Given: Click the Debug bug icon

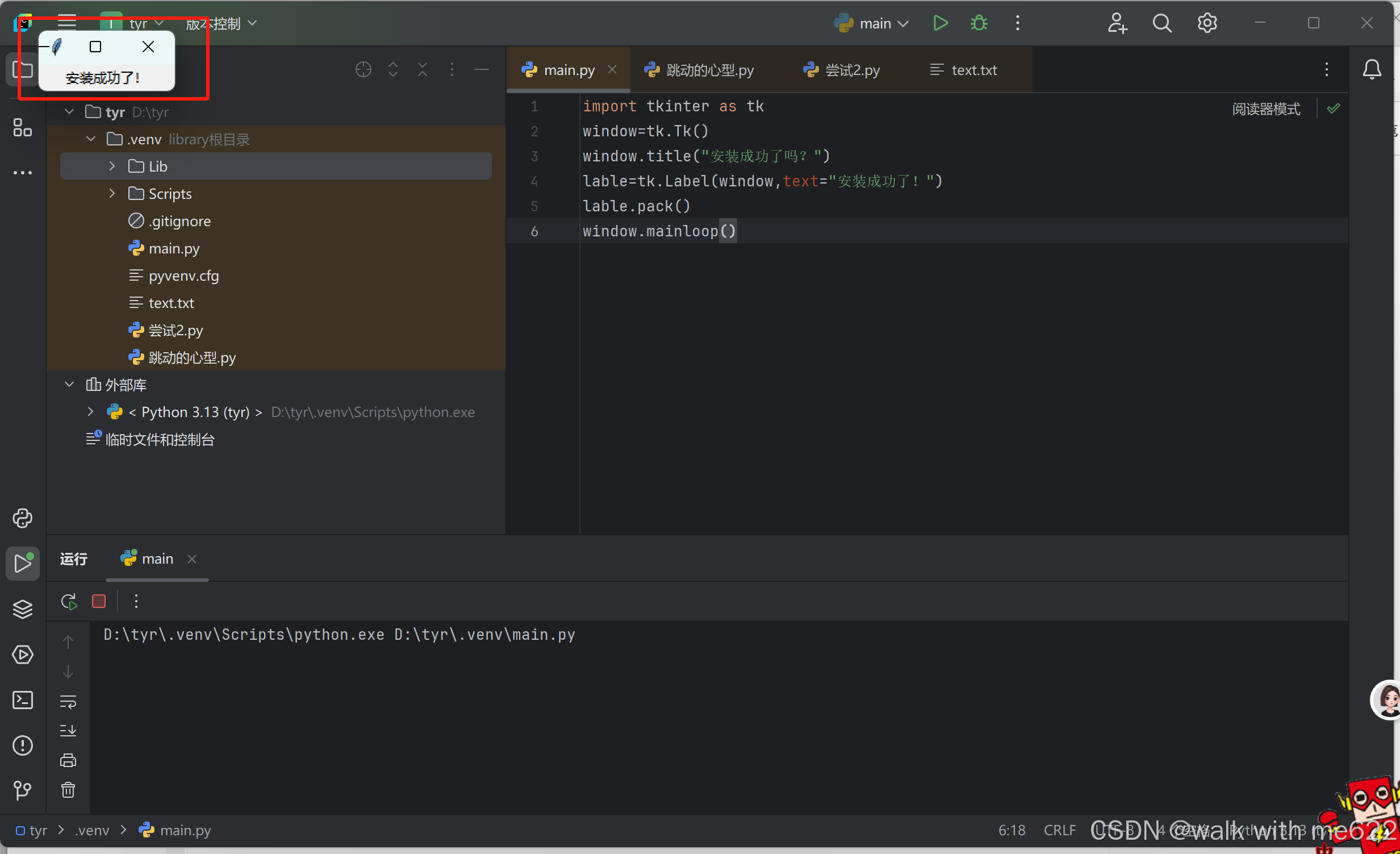Looking at the screenshot, I should 979,23.
